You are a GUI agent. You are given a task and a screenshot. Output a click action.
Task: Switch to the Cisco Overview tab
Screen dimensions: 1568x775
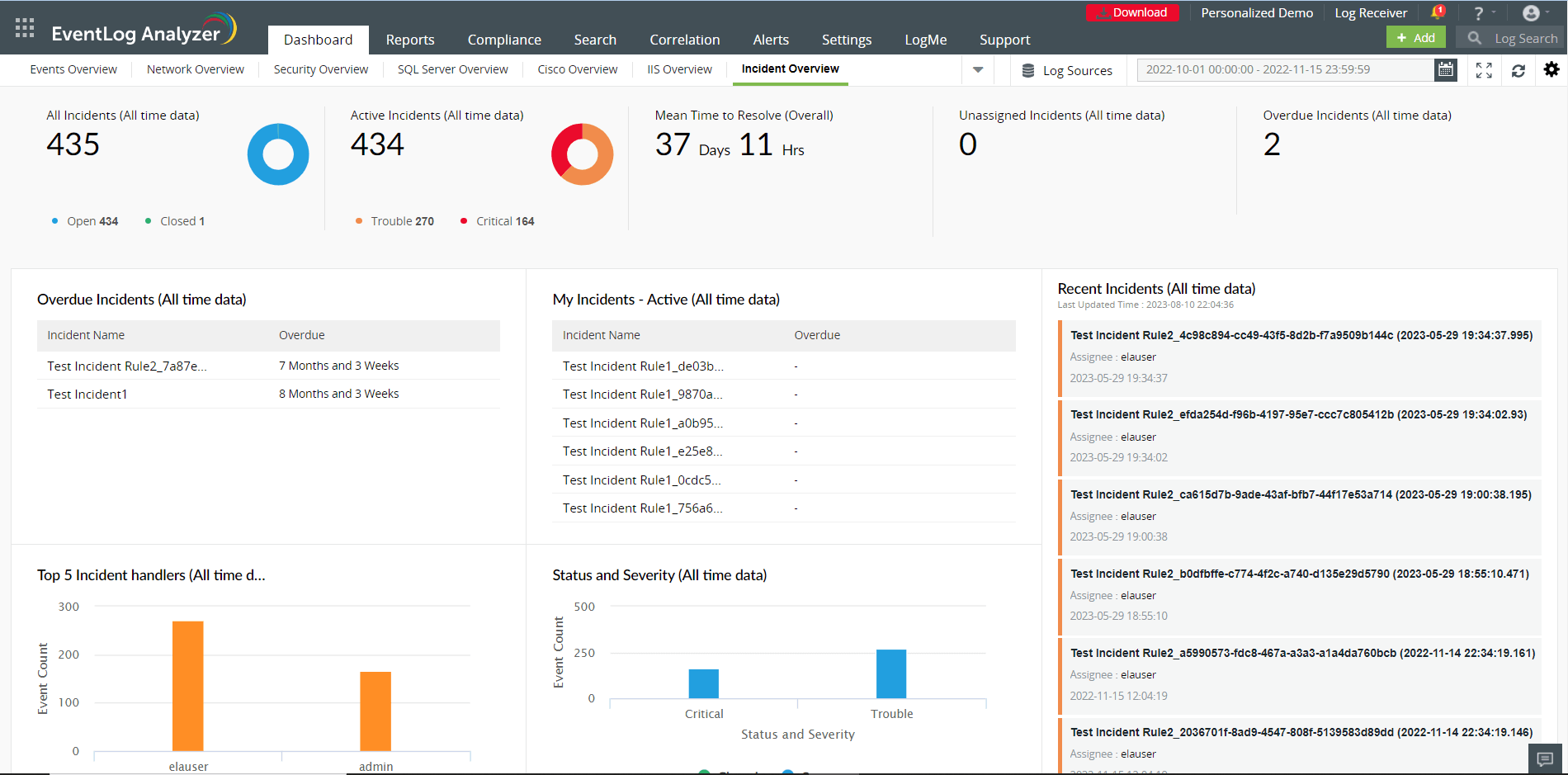pyautogui.click(x=576, y=69)
